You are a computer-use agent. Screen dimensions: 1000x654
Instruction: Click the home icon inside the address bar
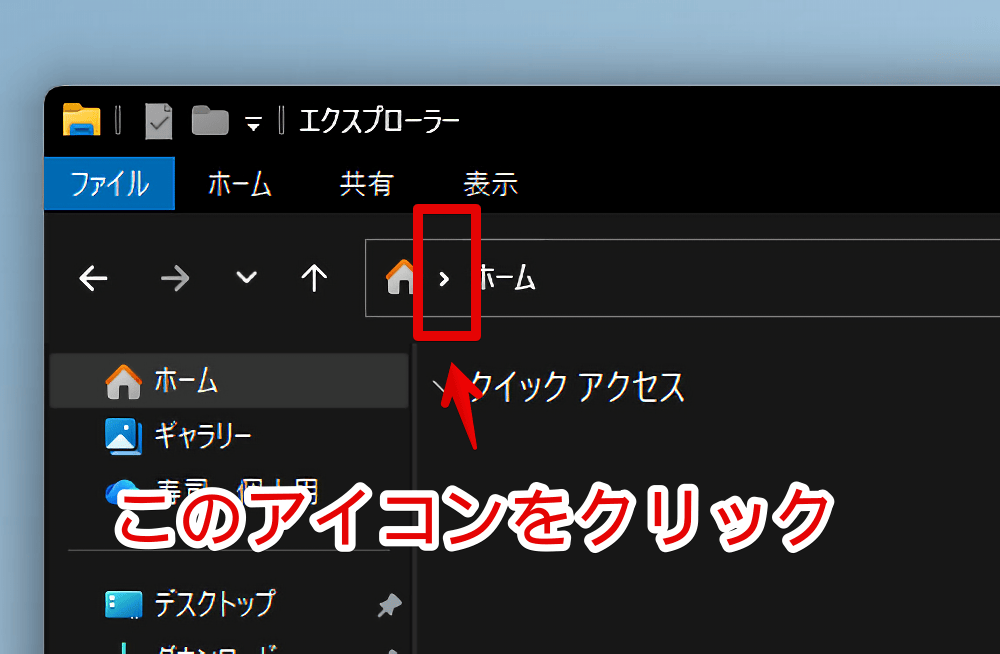(x=400, y=279)
